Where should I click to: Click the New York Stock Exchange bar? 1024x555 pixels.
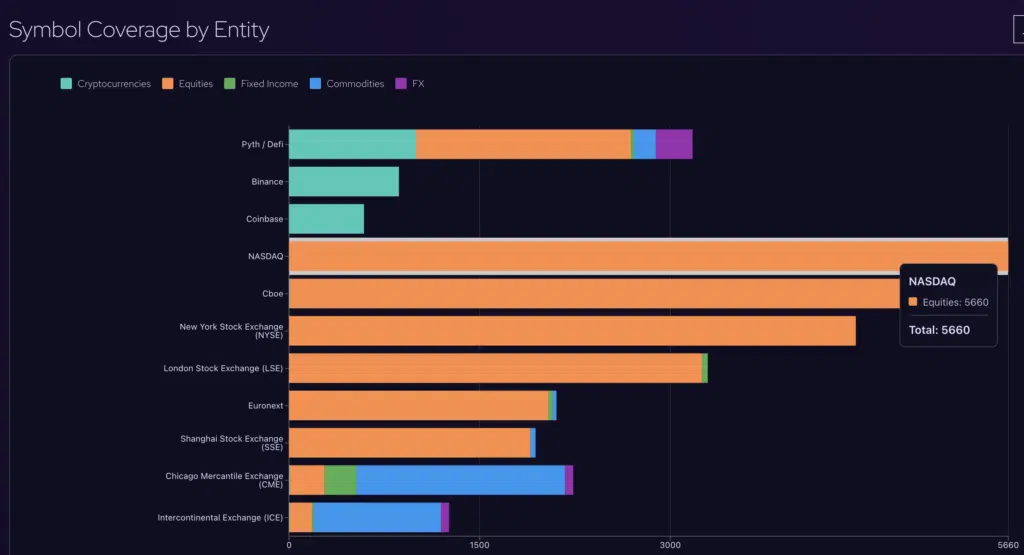click(572, 331)
